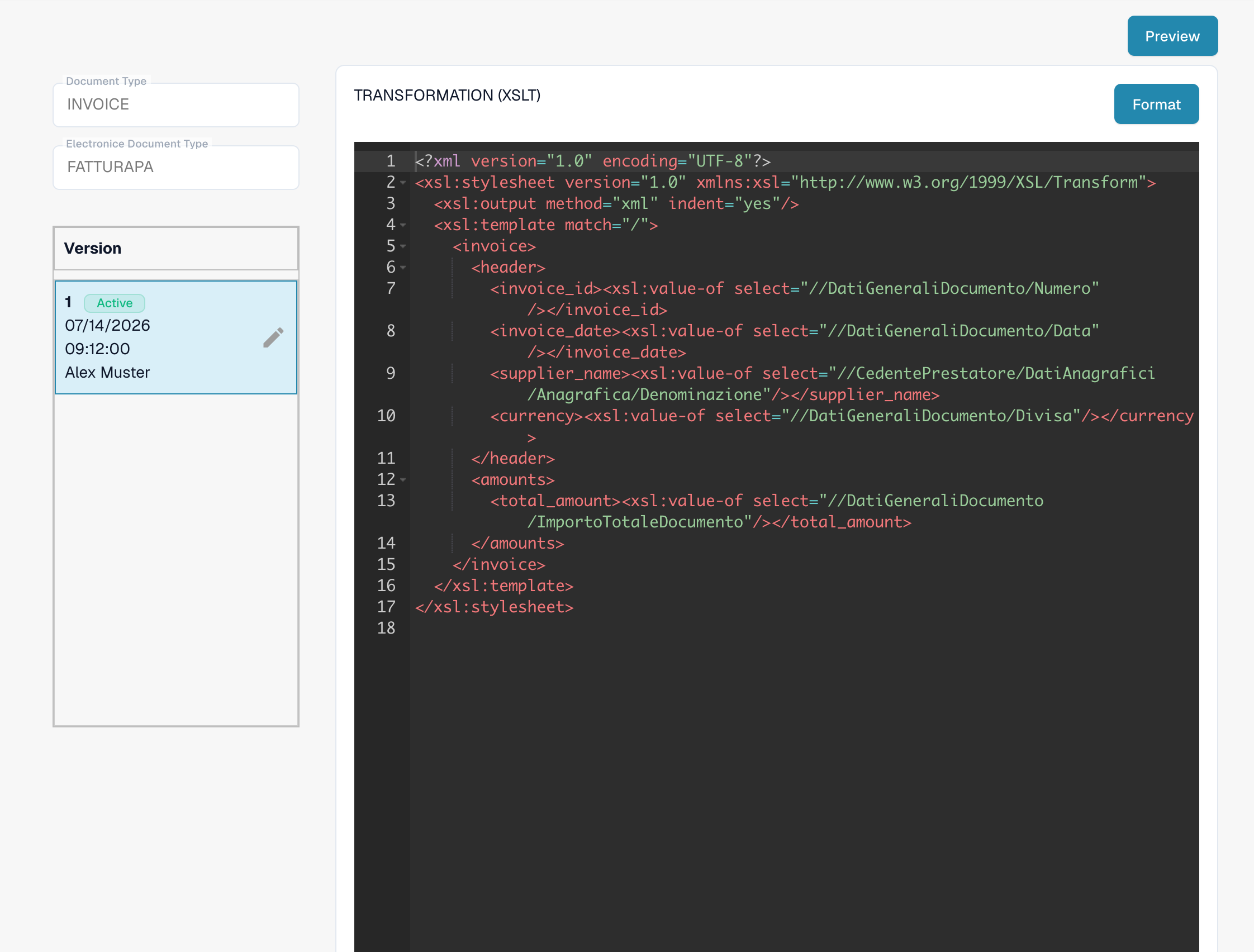The width and height of the screenshot is (1254, 952).
Task: Click the version number 1 label
Action: point(68,303)
